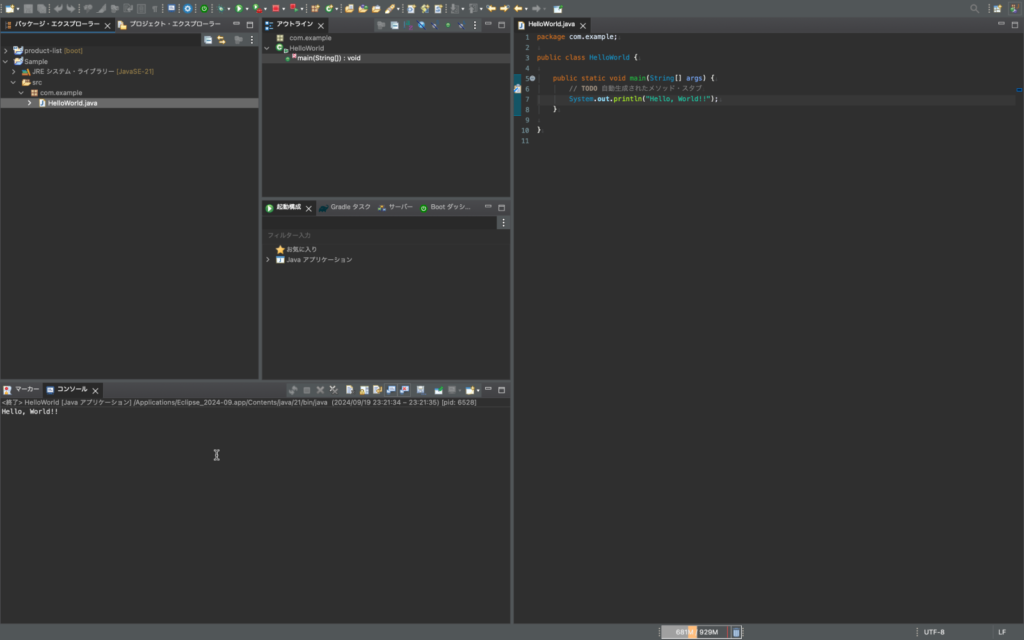The height and width of the screenshot is (640, 1024).
Task: Click the search magnifier icon at top right
Action: 975,8
